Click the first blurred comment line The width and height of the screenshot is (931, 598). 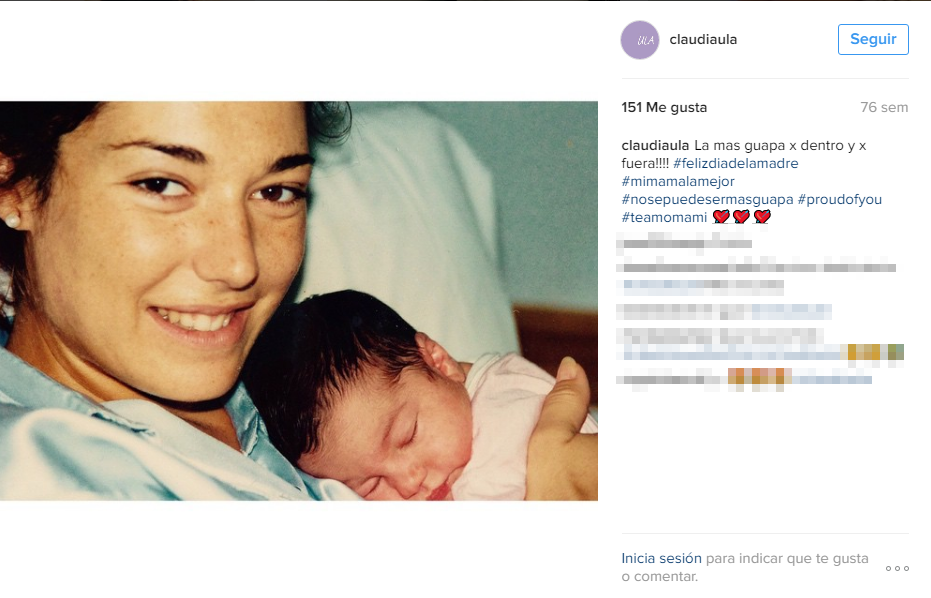(x=684, y=242)
